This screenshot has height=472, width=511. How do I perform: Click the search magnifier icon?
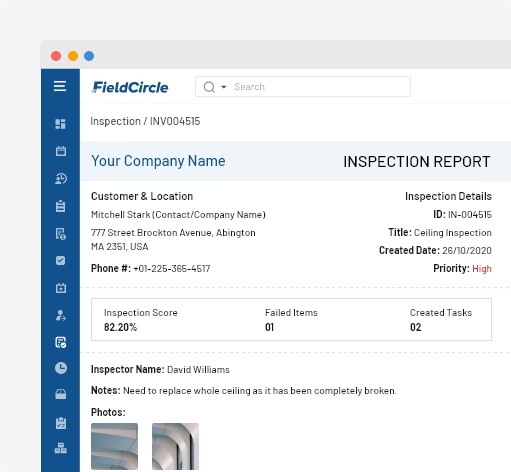tap(209, 87)
